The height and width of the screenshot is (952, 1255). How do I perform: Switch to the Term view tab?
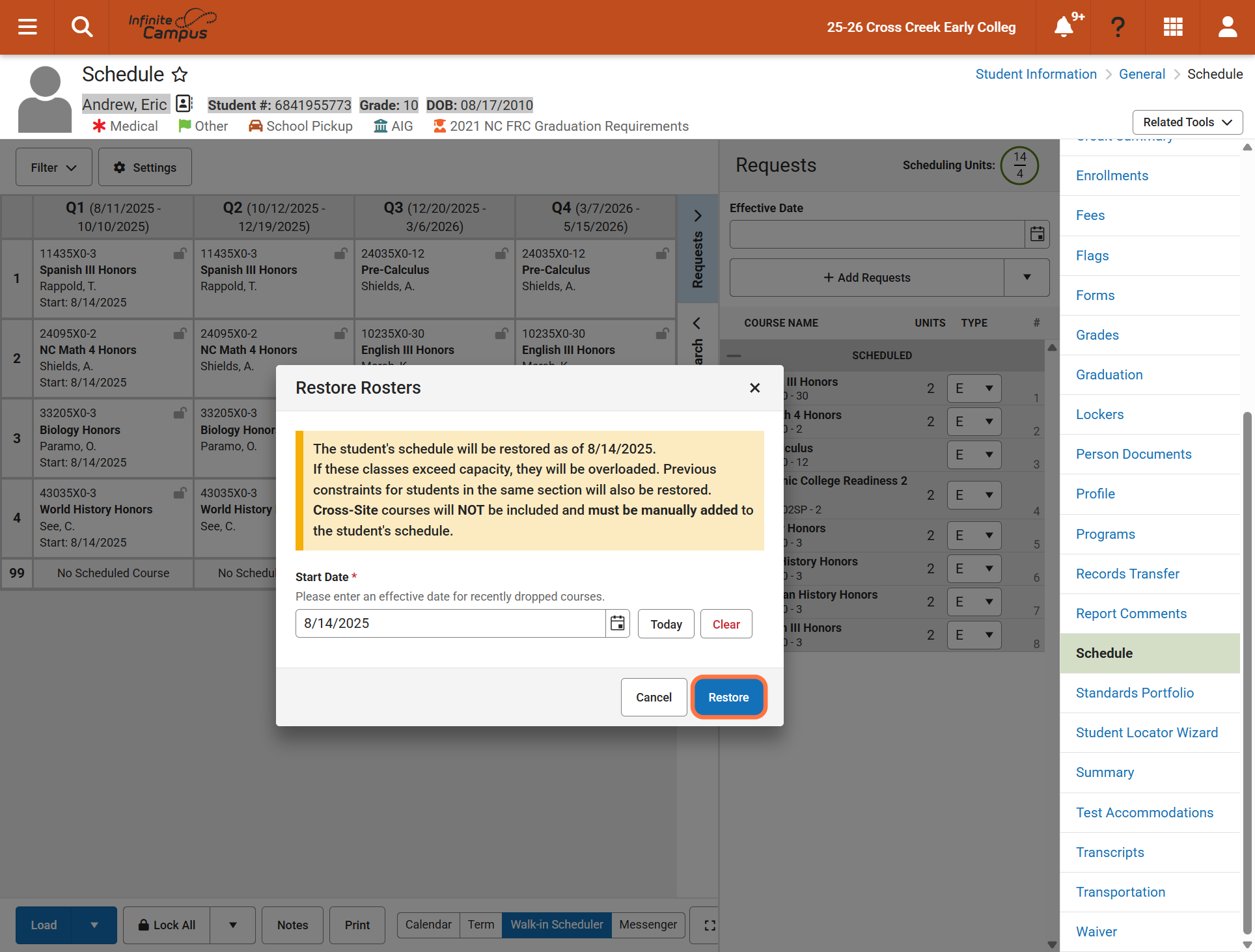pos(481,925)
